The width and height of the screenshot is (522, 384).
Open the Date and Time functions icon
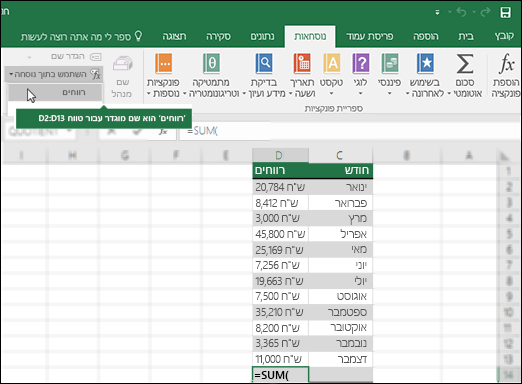tap(302, 63)
